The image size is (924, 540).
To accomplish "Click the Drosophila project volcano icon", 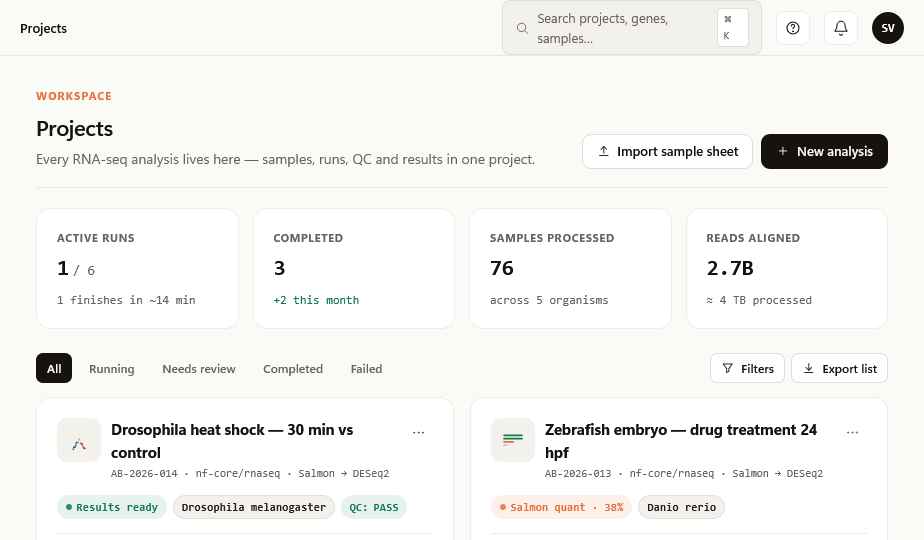I will click(x=79, y=440).
